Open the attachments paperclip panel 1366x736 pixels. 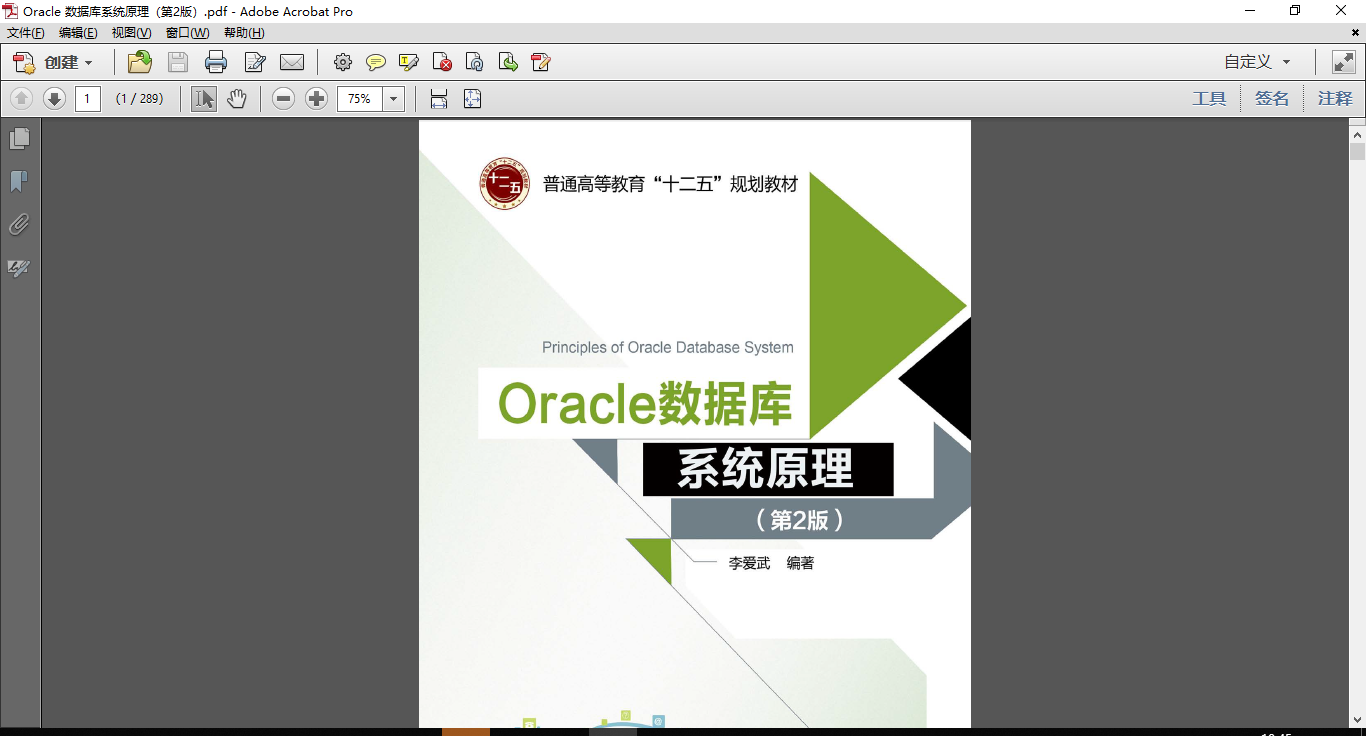point(19,225)
